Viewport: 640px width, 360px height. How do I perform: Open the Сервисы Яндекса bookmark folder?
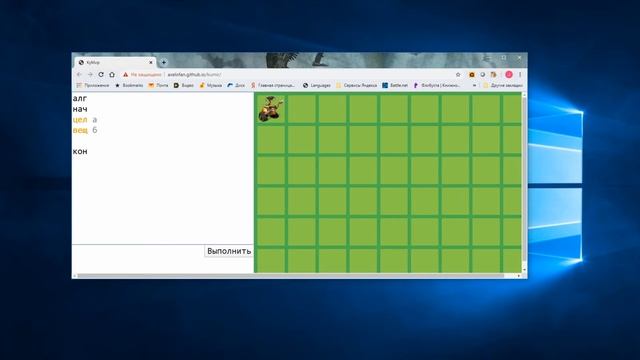(356, 85)
